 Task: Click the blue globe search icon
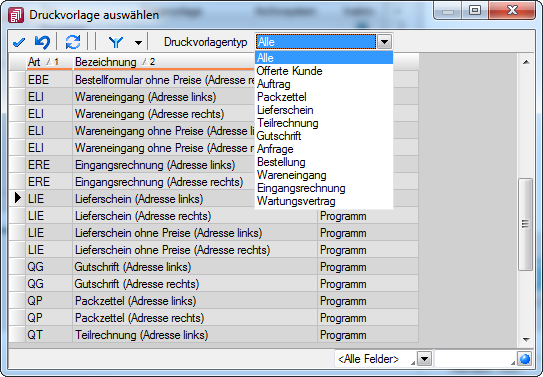[x=525, y=359]
